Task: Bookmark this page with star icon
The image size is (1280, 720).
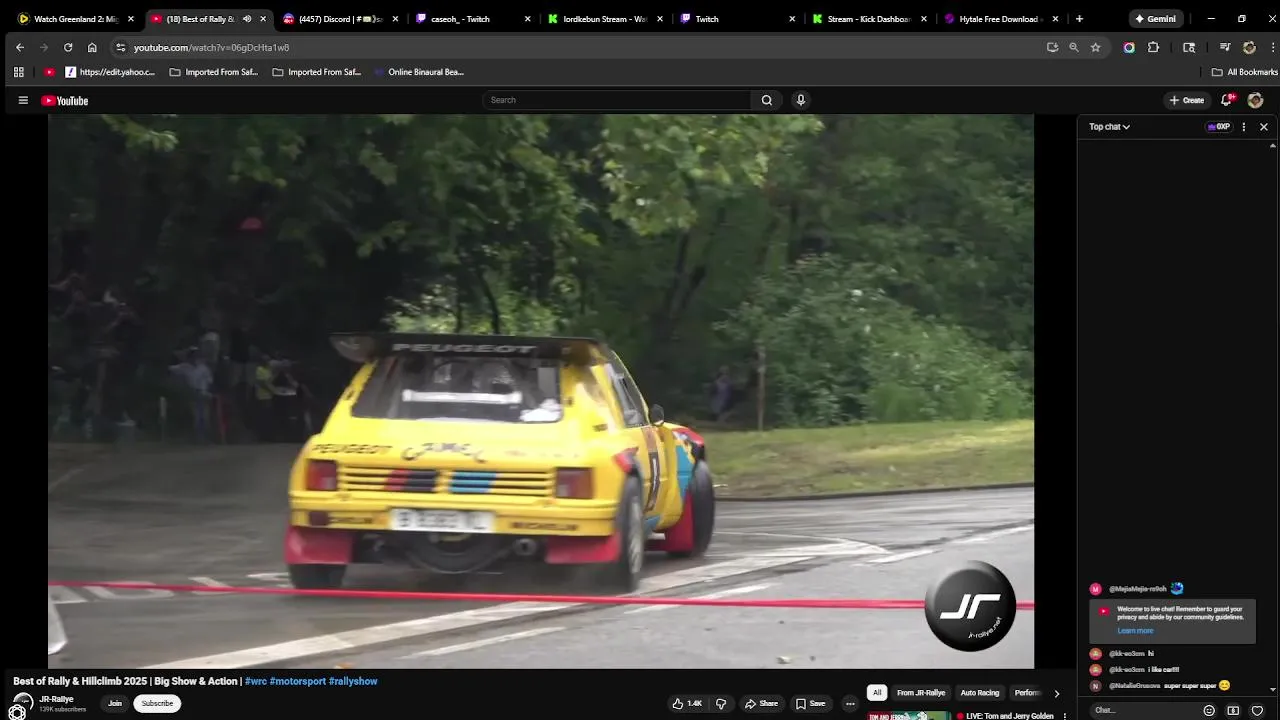Action: point(1096,47)
